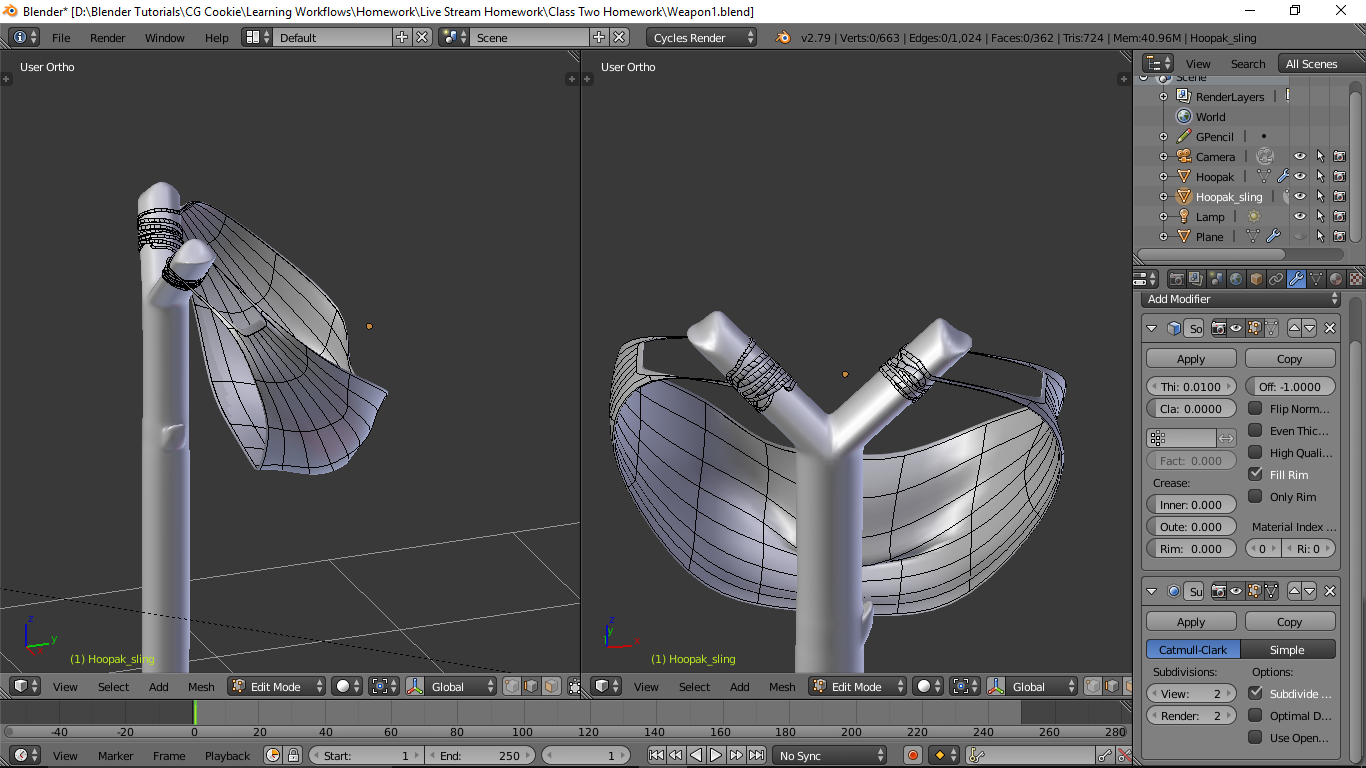This screenshot has width=1366, height=768.
Task: Uncheck the Fill Rim checkbox
Action: coord(1255,475)
